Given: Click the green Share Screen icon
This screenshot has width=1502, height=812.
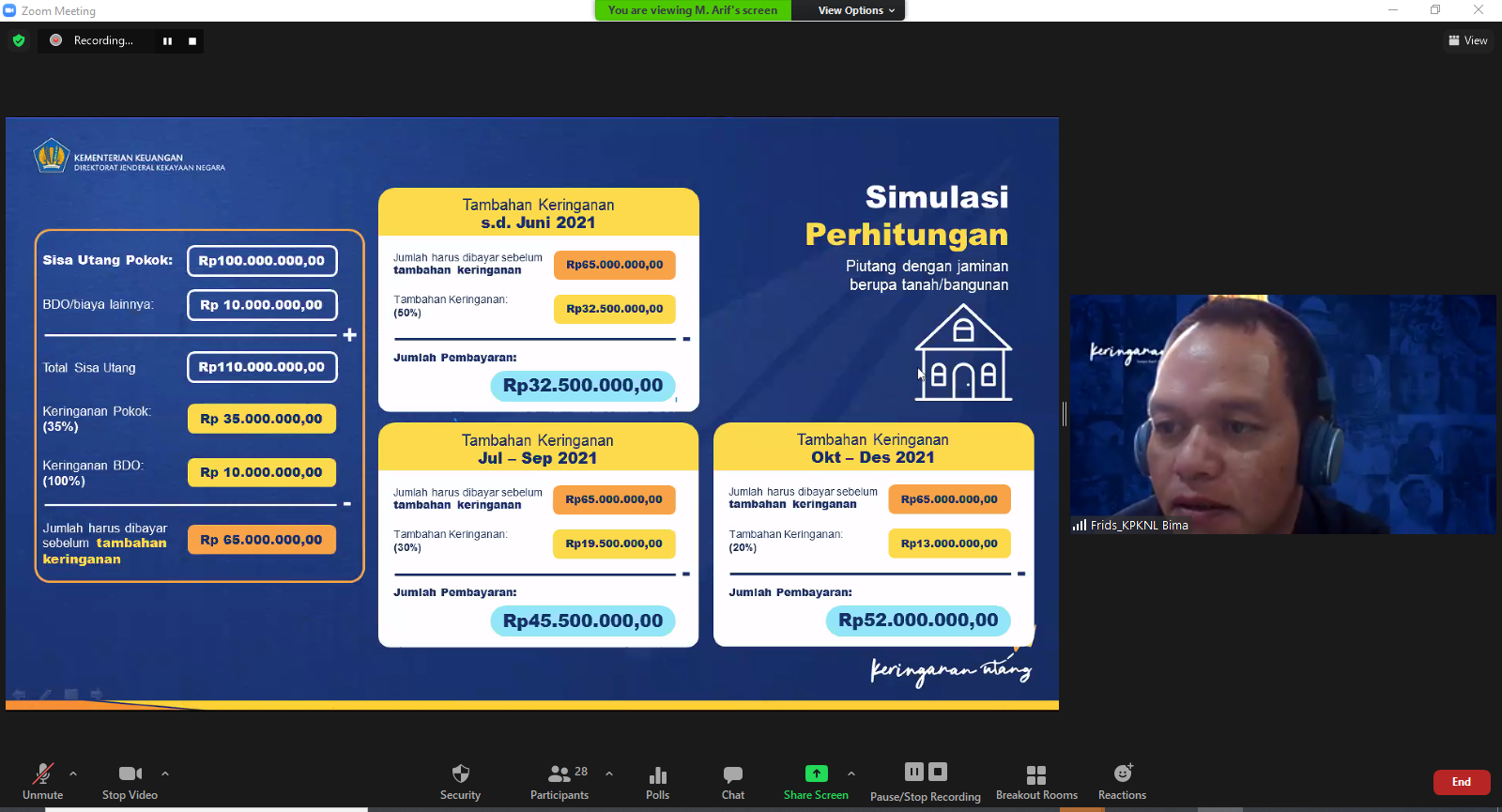Looking at the screenshot, I should (816, 774).
